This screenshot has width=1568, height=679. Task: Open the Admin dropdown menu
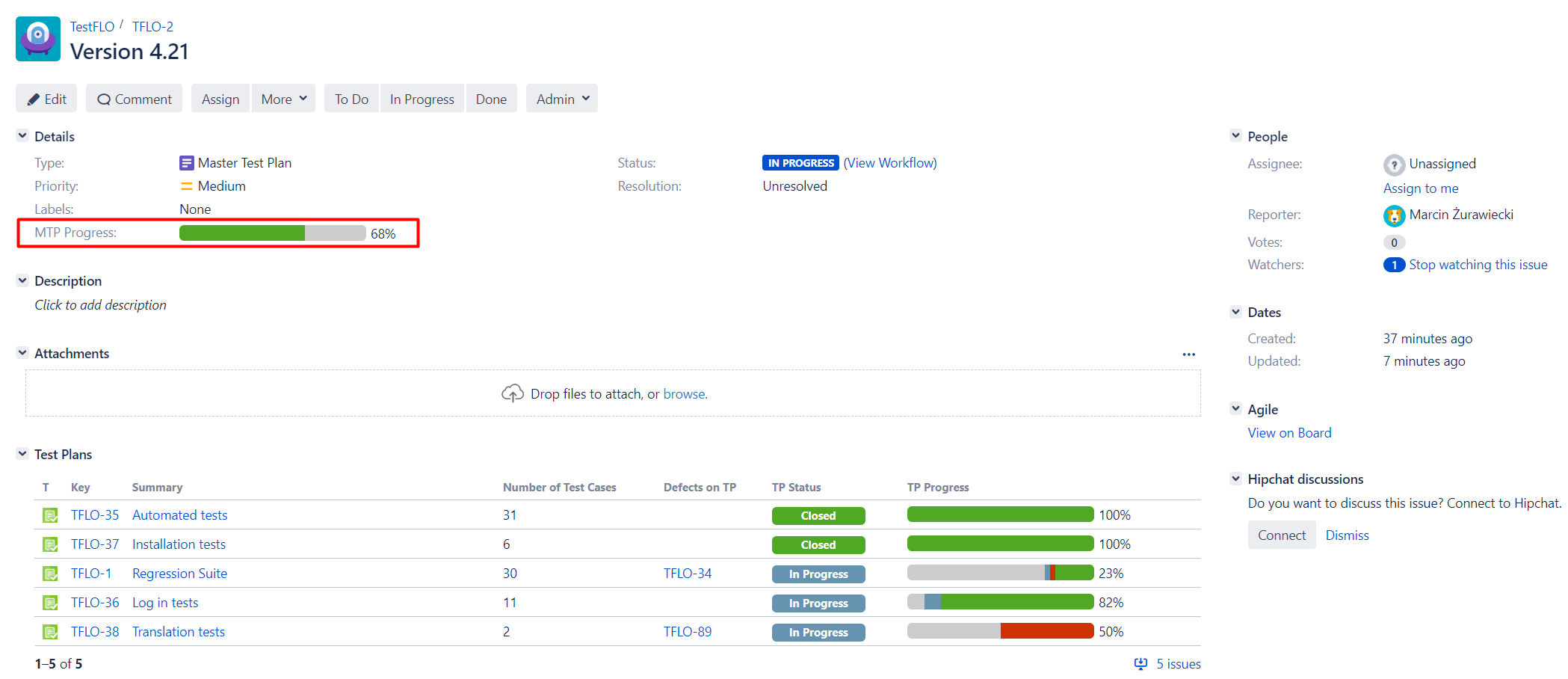coord(561,98)
